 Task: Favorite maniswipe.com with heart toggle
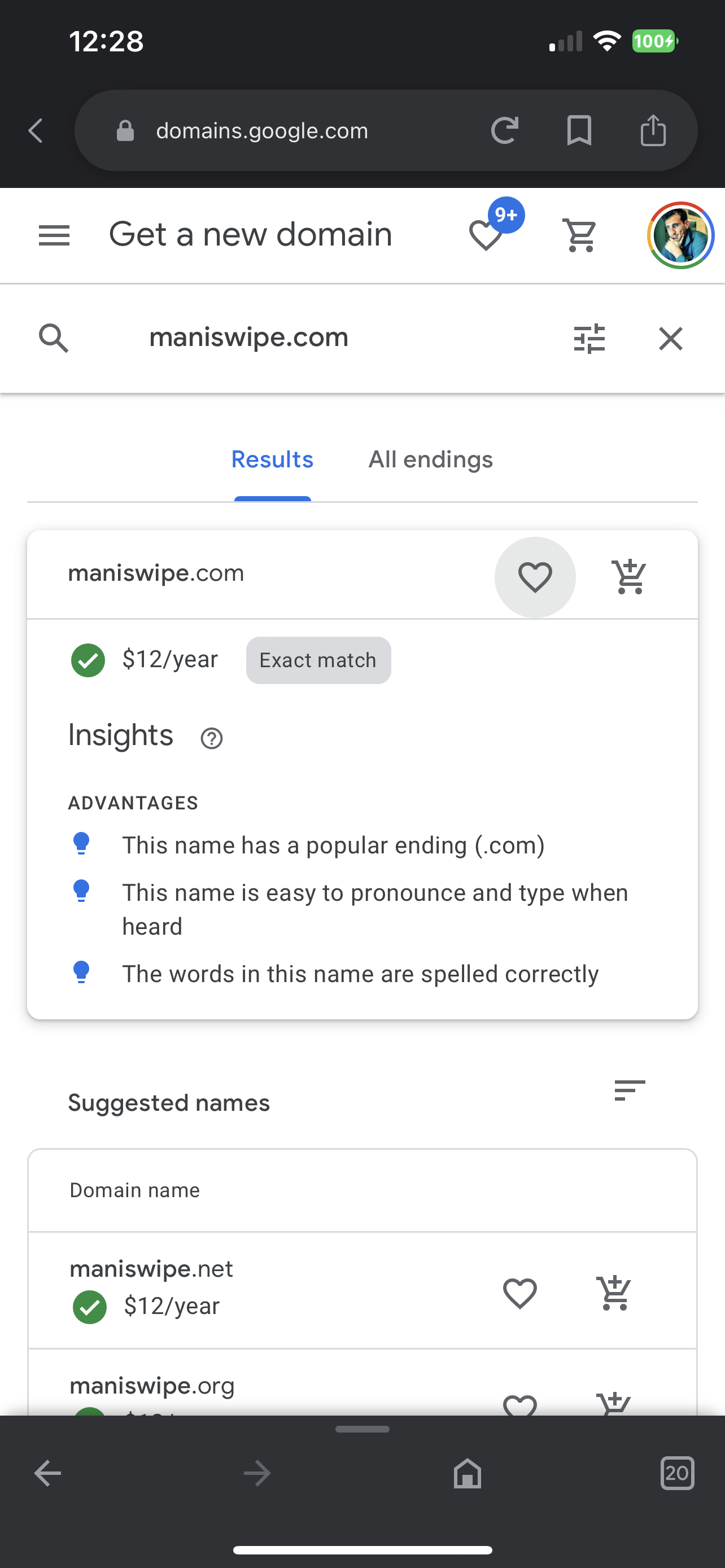pyautogui.click(x=535, y=577)
